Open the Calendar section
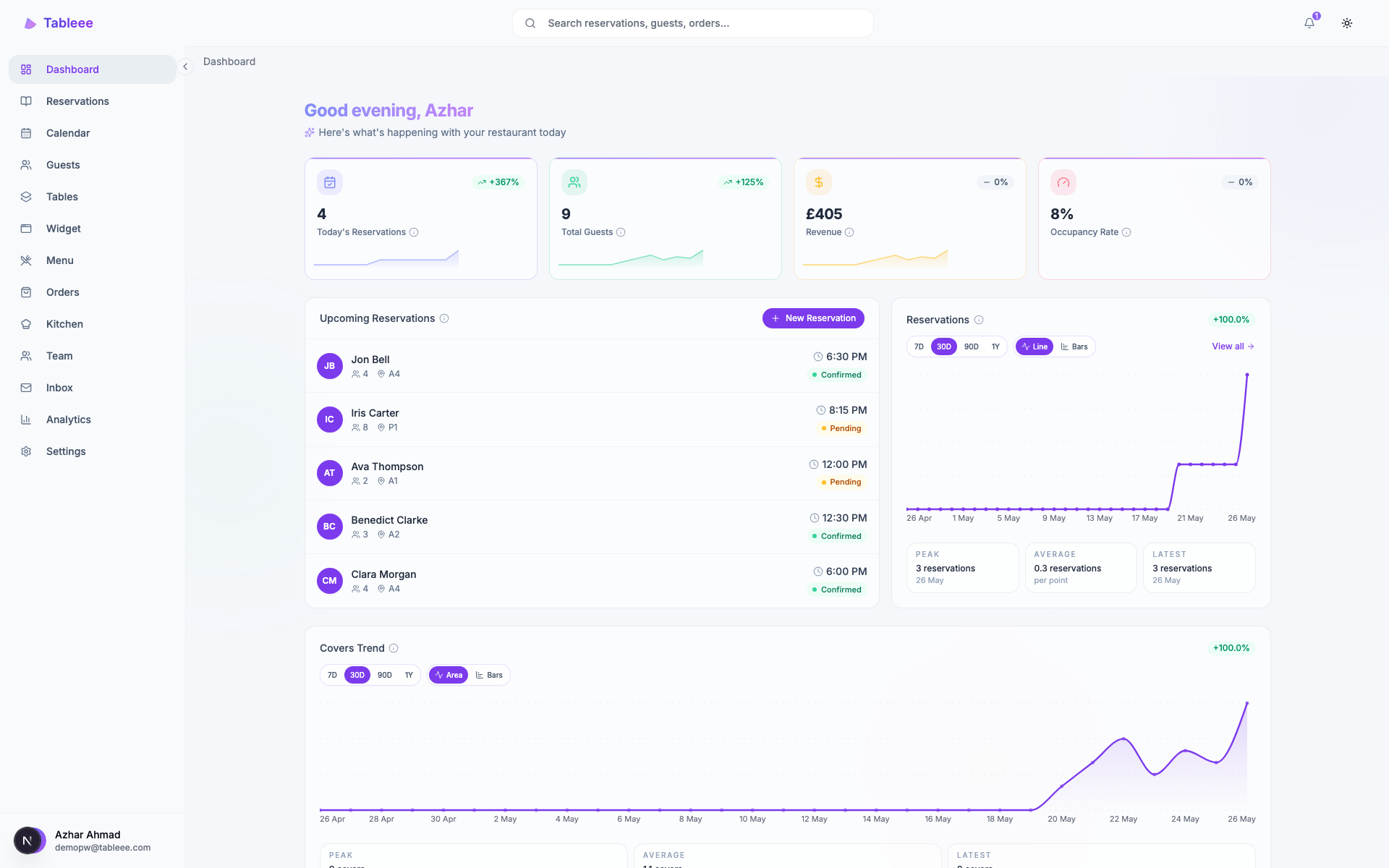The height and width of the screenshot is (868, 1389). pos(93,133)
